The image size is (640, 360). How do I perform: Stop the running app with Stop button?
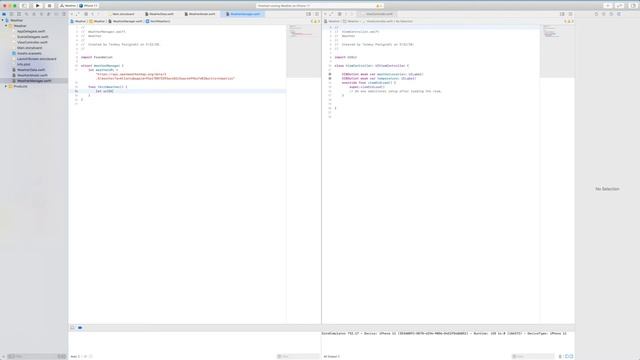coord(49,6)
